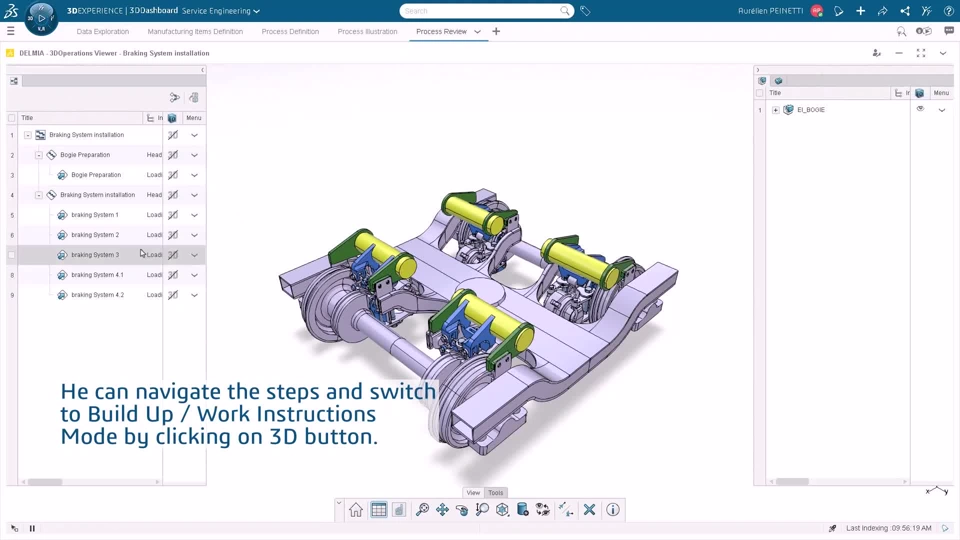Open the 3DEXPERIENCE compass
This screenshot has width=960, height=540.
point(41,18)
